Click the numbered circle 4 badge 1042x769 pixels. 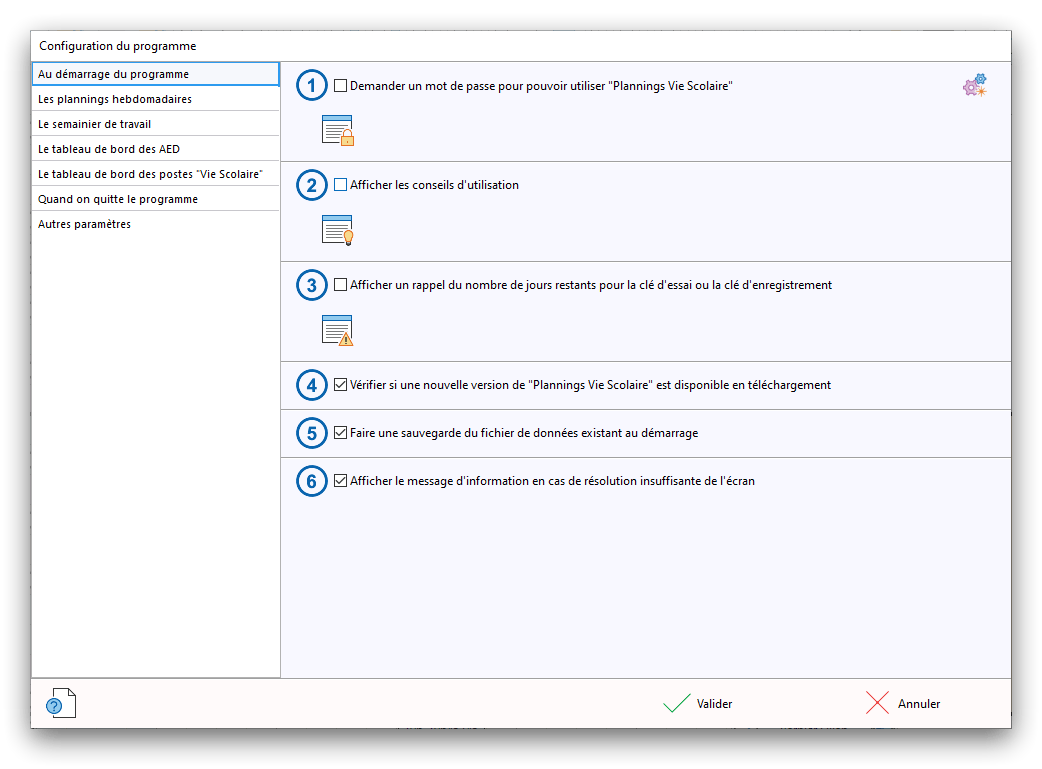click(x=312, y=385)
